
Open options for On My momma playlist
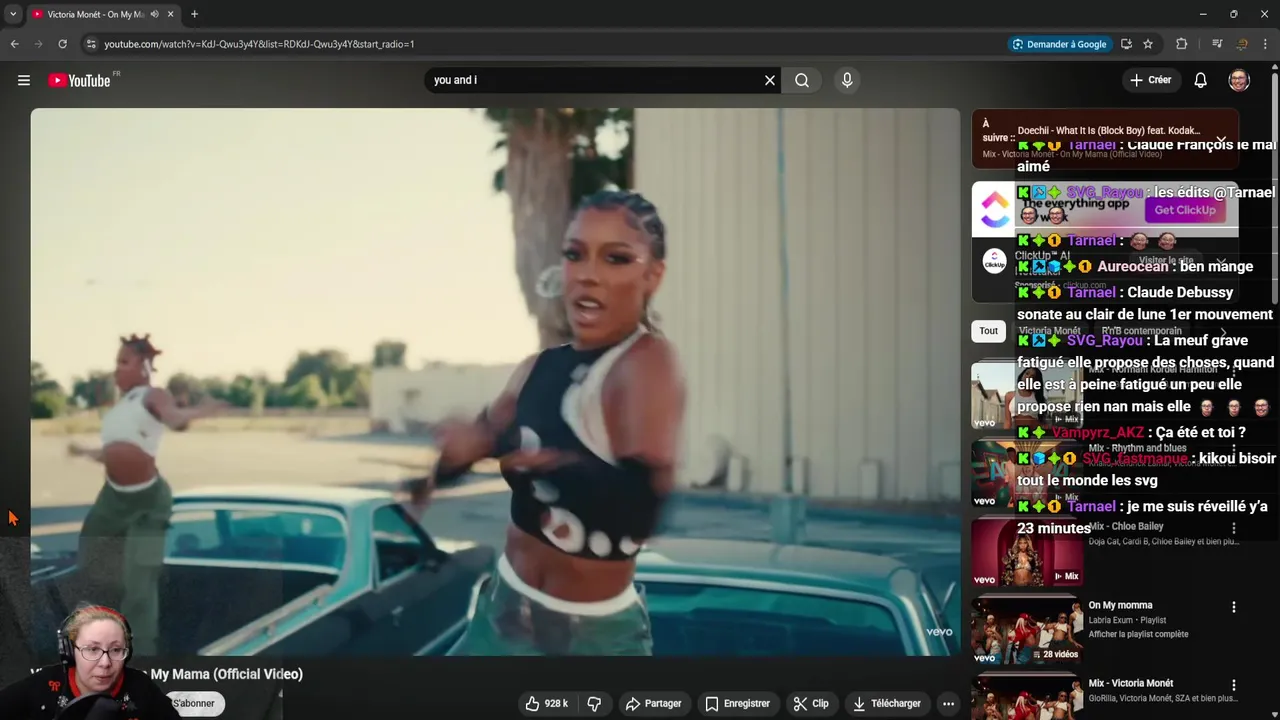coord(1233,607)
